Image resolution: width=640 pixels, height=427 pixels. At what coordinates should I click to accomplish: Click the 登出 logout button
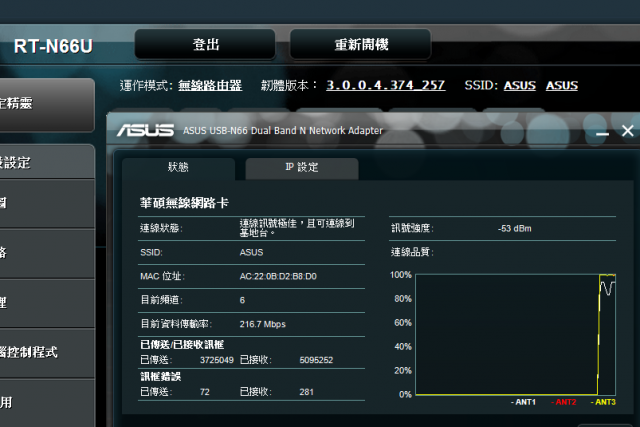pos(205,44)
